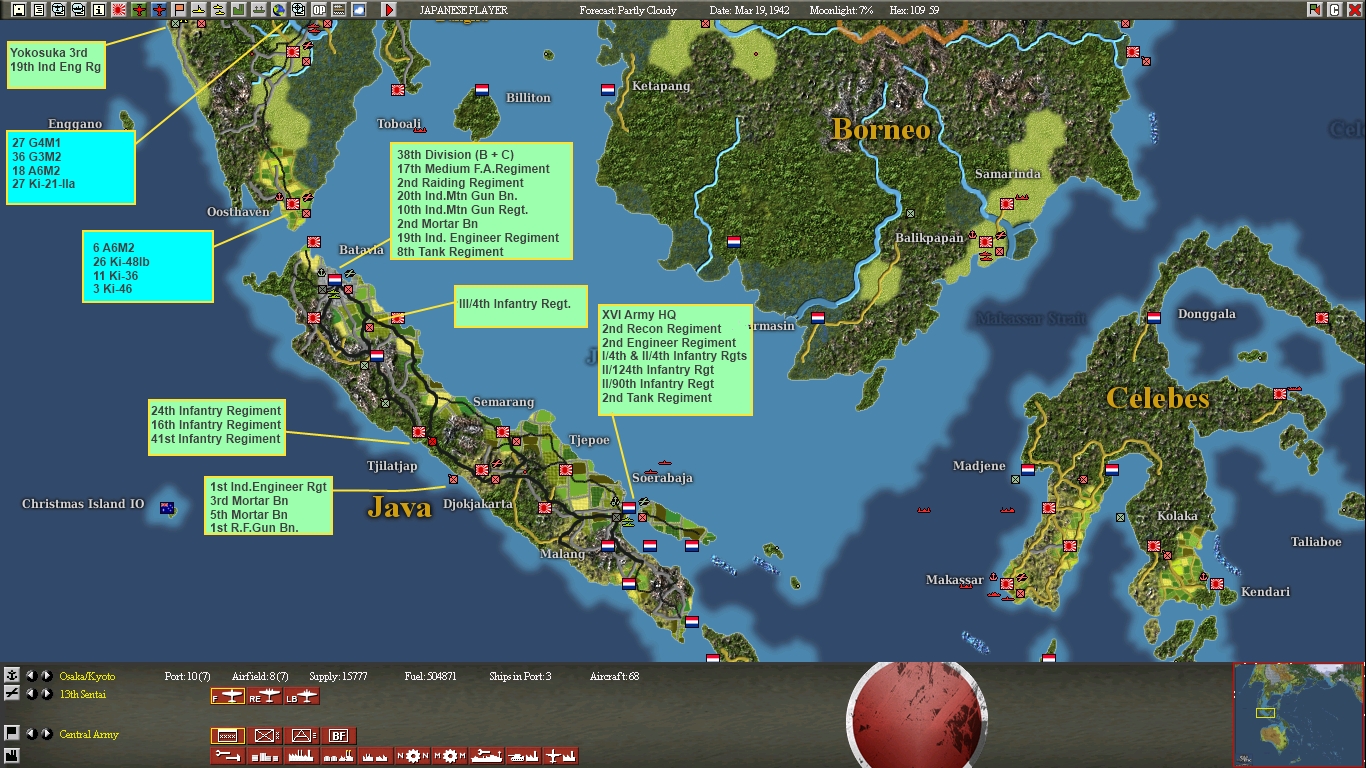Go to next air unit after 13th Sentai
Viewport: 1366px width, 768px height.
(46, 694)
